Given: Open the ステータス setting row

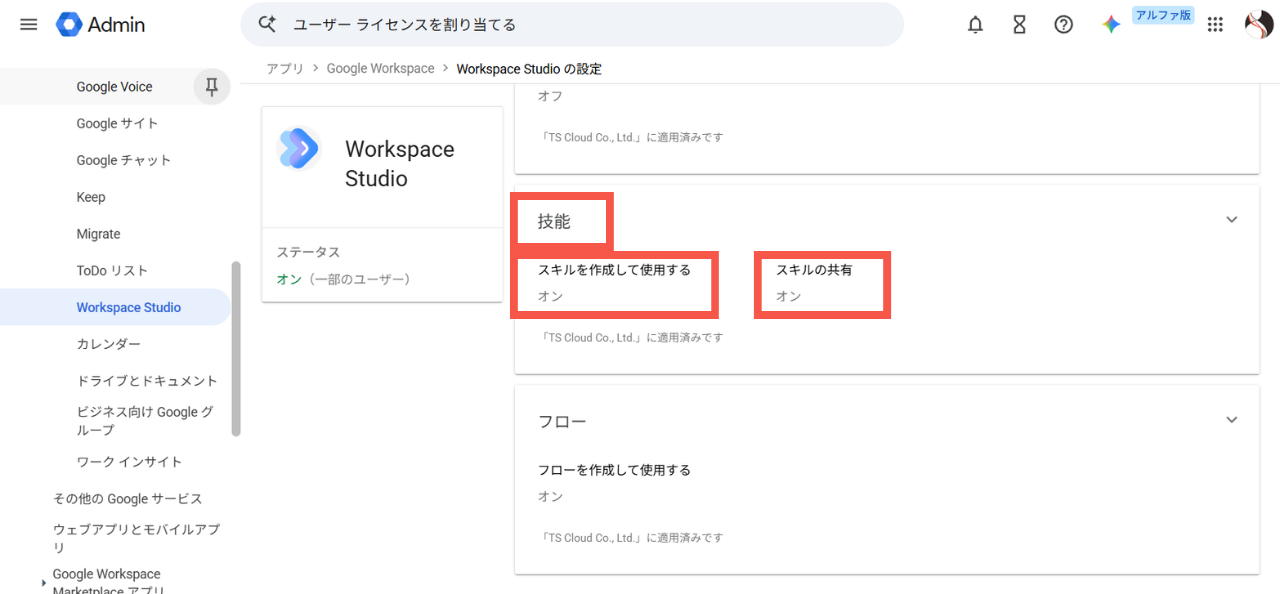Looking at the screenshot, I should click(382, 265).
